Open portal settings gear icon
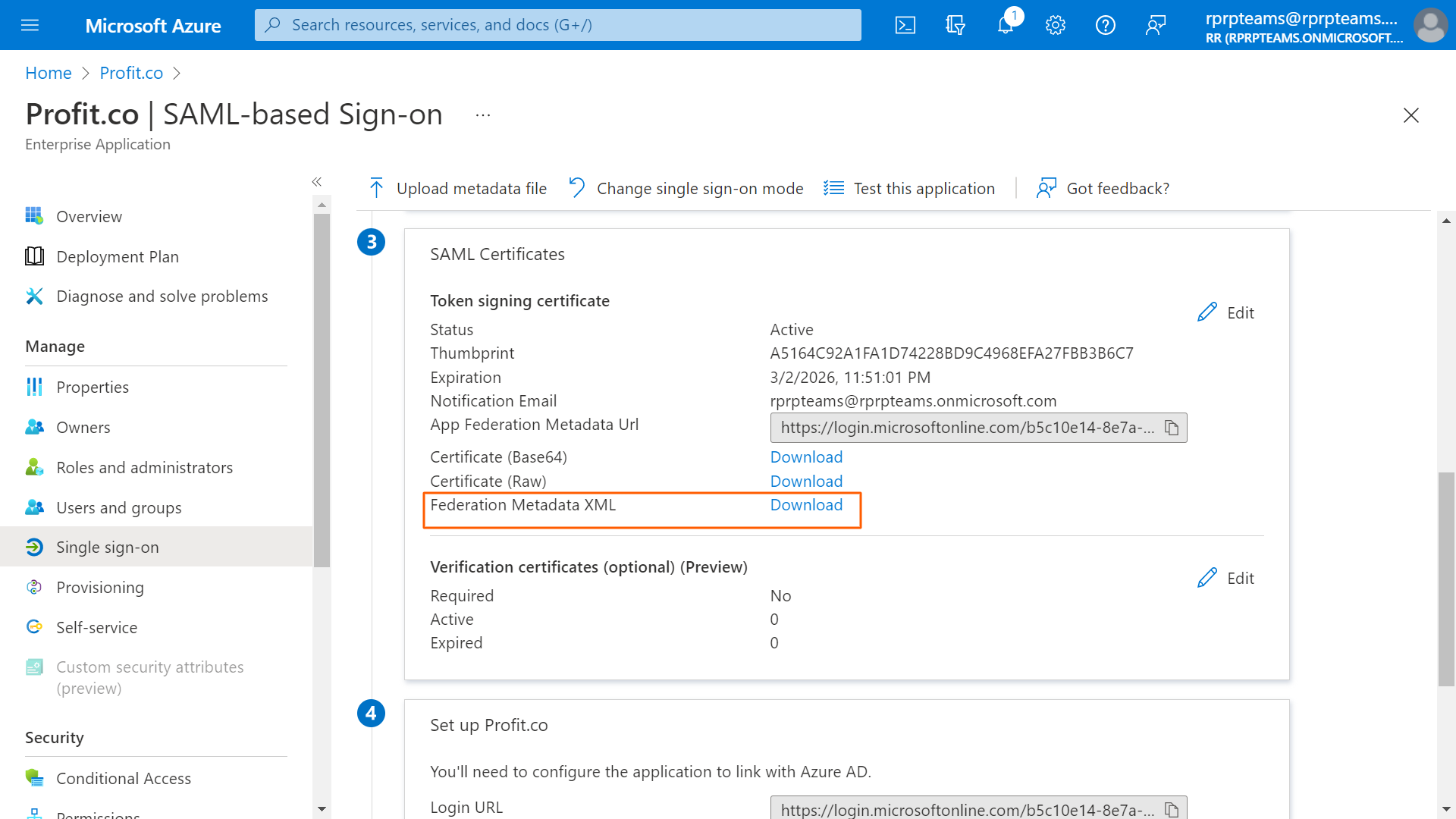This screenshot has width=1456, height=819. (1056, 25)
